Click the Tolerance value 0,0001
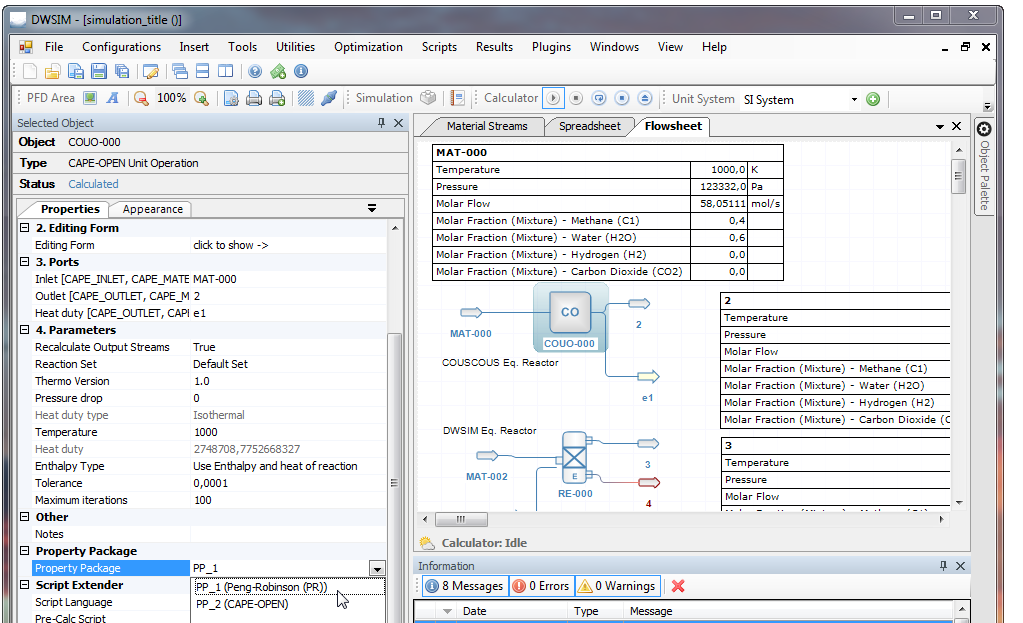The height and width of the screenshot is (623, 1023). tap(210, 483)
